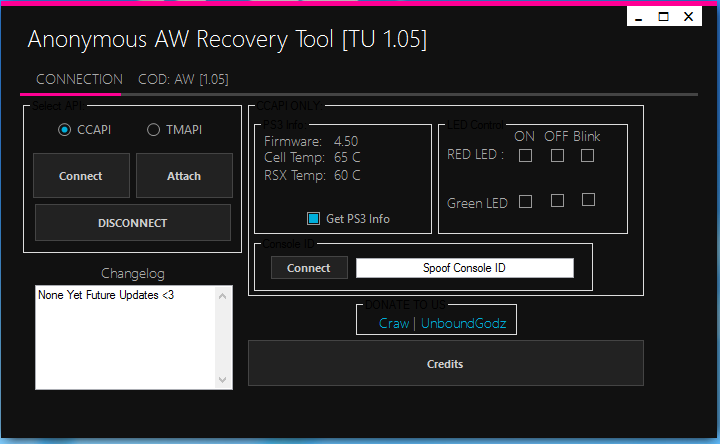The width and height of the screenshot is (720, 444).
Task: Open the UnboundGodz donate link
Action: tap(463, 324)
